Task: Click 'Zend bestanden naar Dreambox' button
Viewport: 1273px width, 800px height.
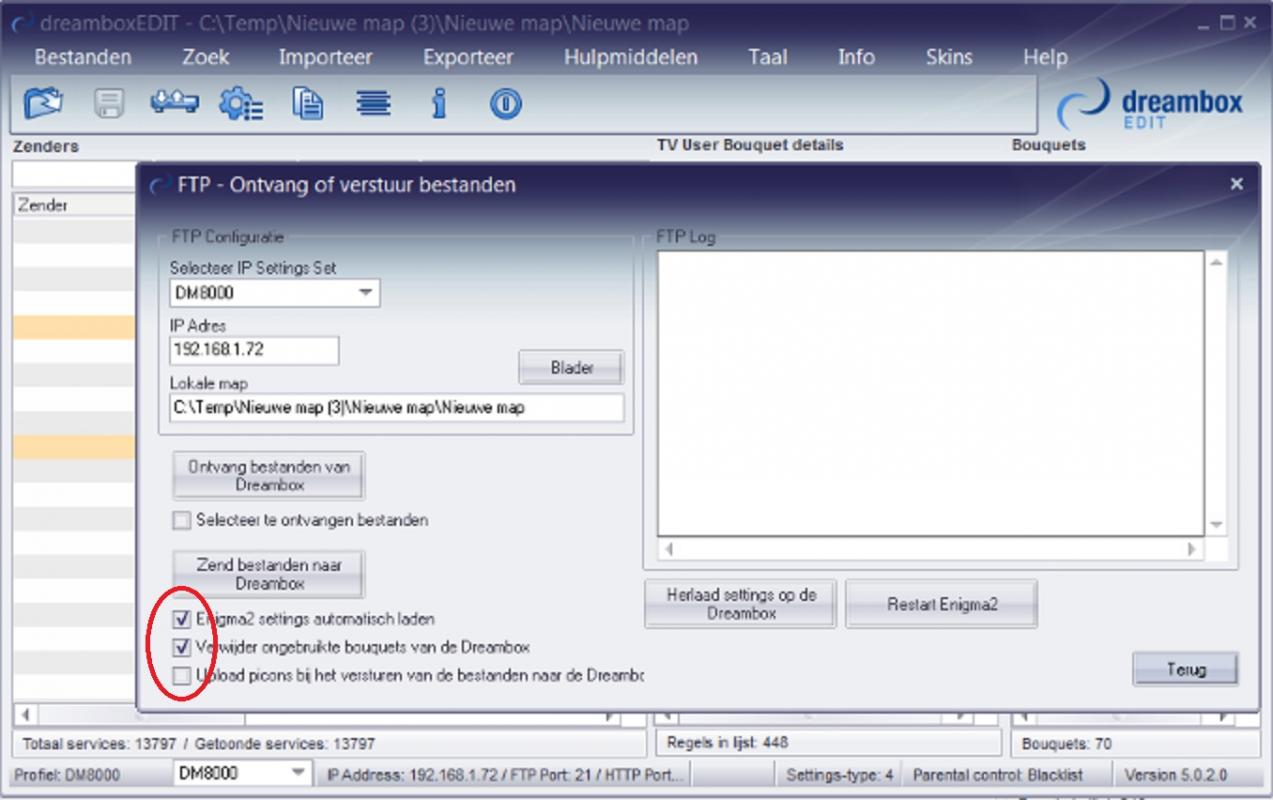Action: 269,574
